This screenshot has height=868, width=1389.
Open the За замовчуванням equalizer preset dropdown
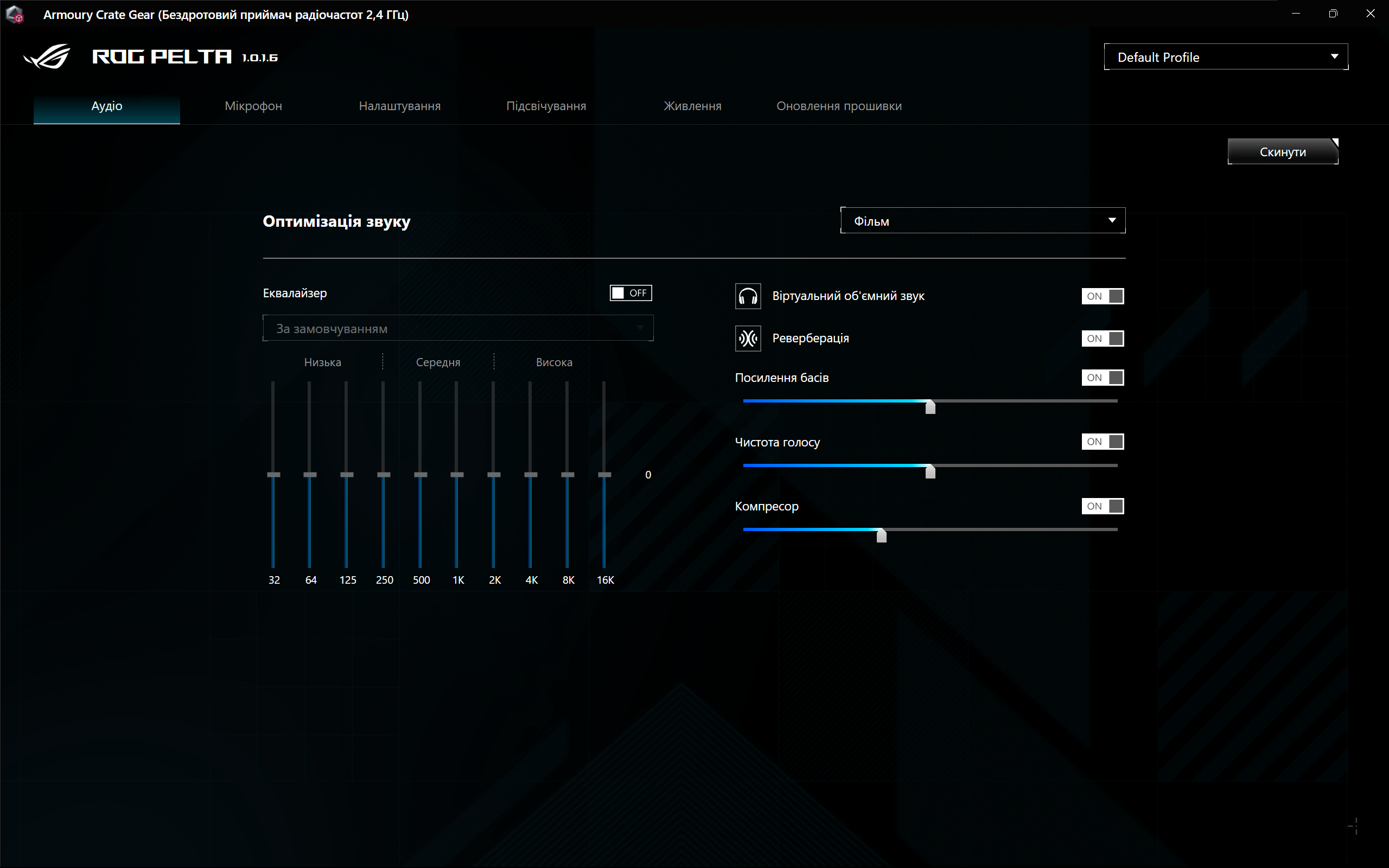458,328
